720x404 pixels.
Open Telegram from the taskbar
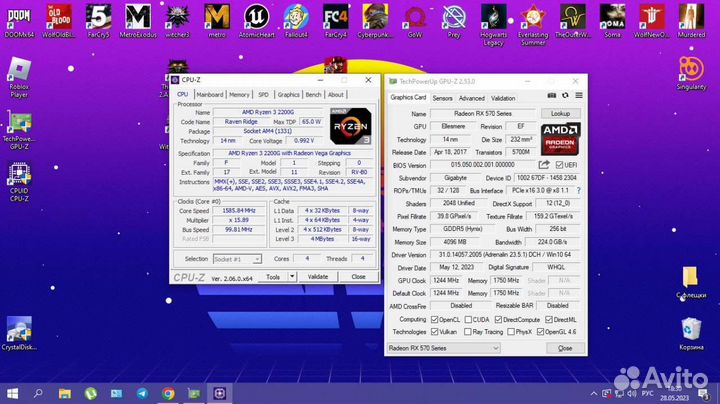(142, 393)
